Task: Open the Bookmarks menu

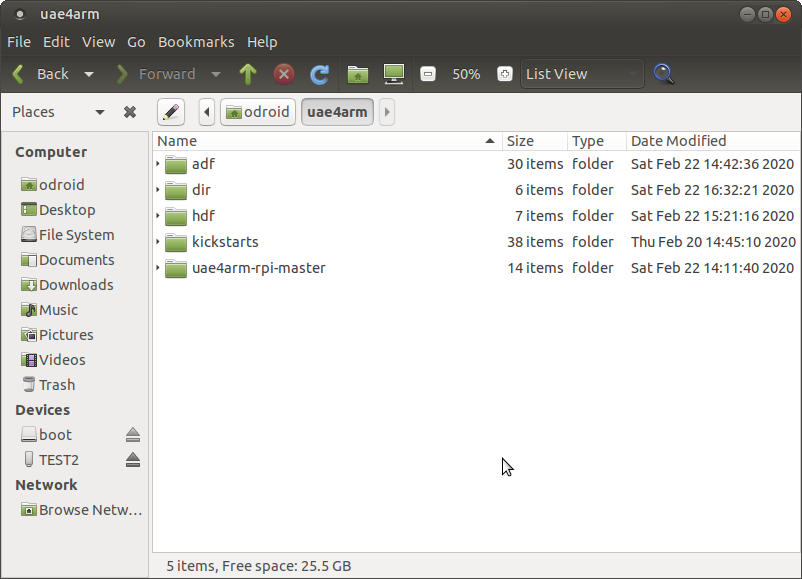Action: click(x=196, y=42)
